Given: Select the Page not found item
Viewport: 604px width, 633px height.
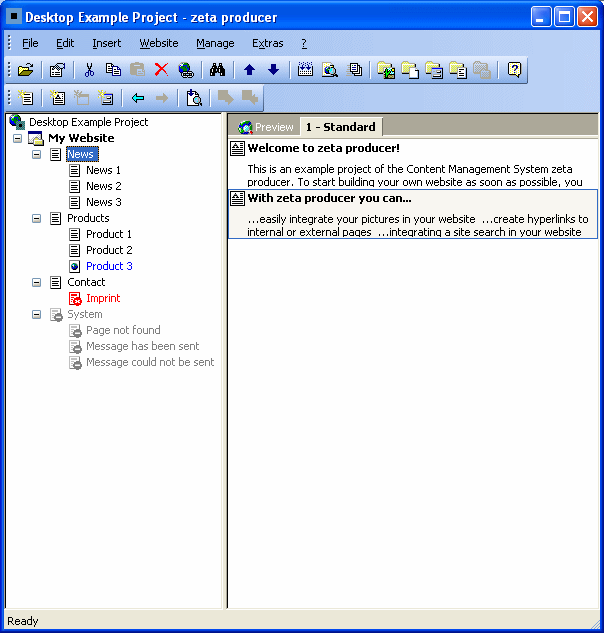Looking at the screenshot, I should click(123, 330).
